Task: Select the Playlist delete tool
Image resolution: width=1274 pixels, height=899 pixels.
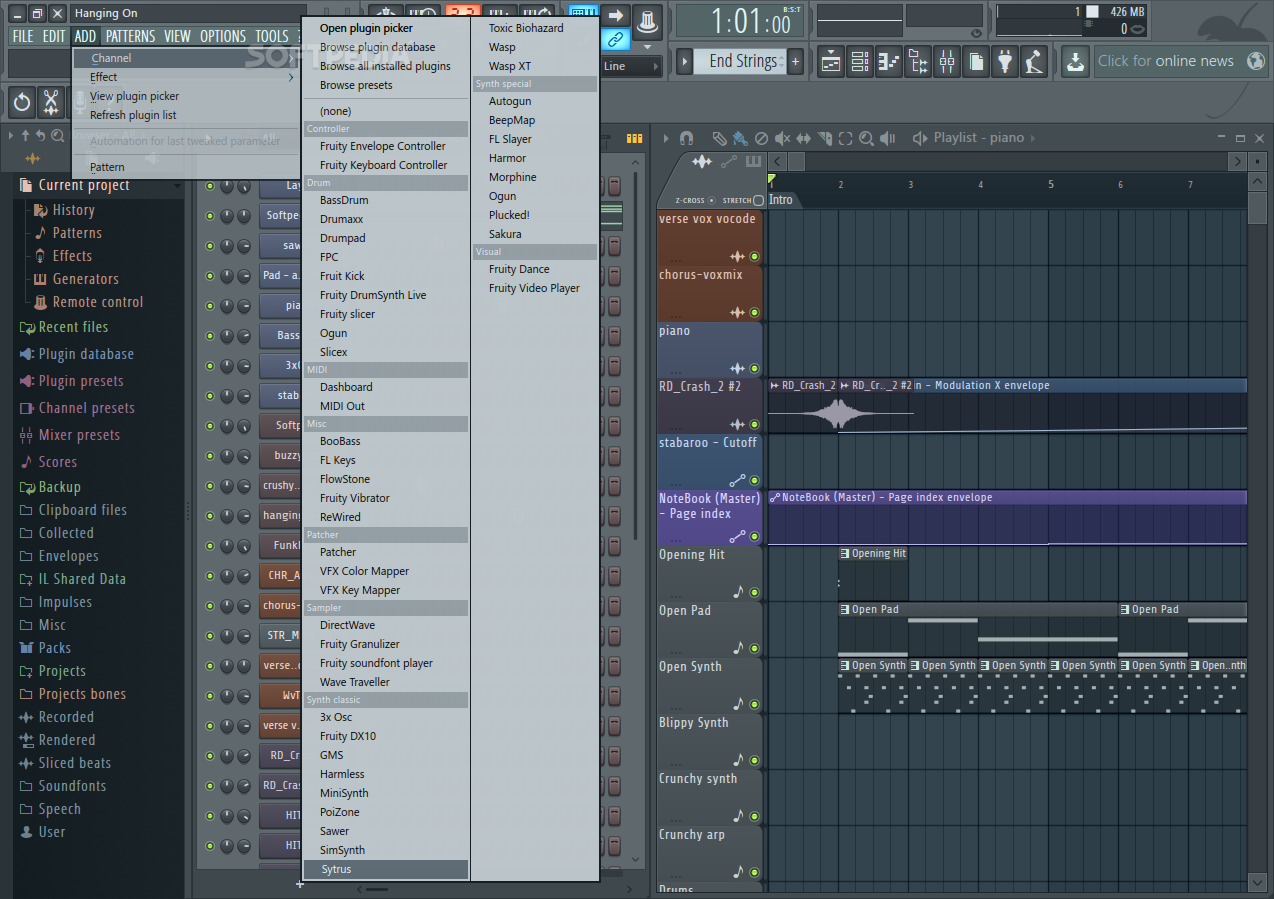Action: (x=761, y=138)
